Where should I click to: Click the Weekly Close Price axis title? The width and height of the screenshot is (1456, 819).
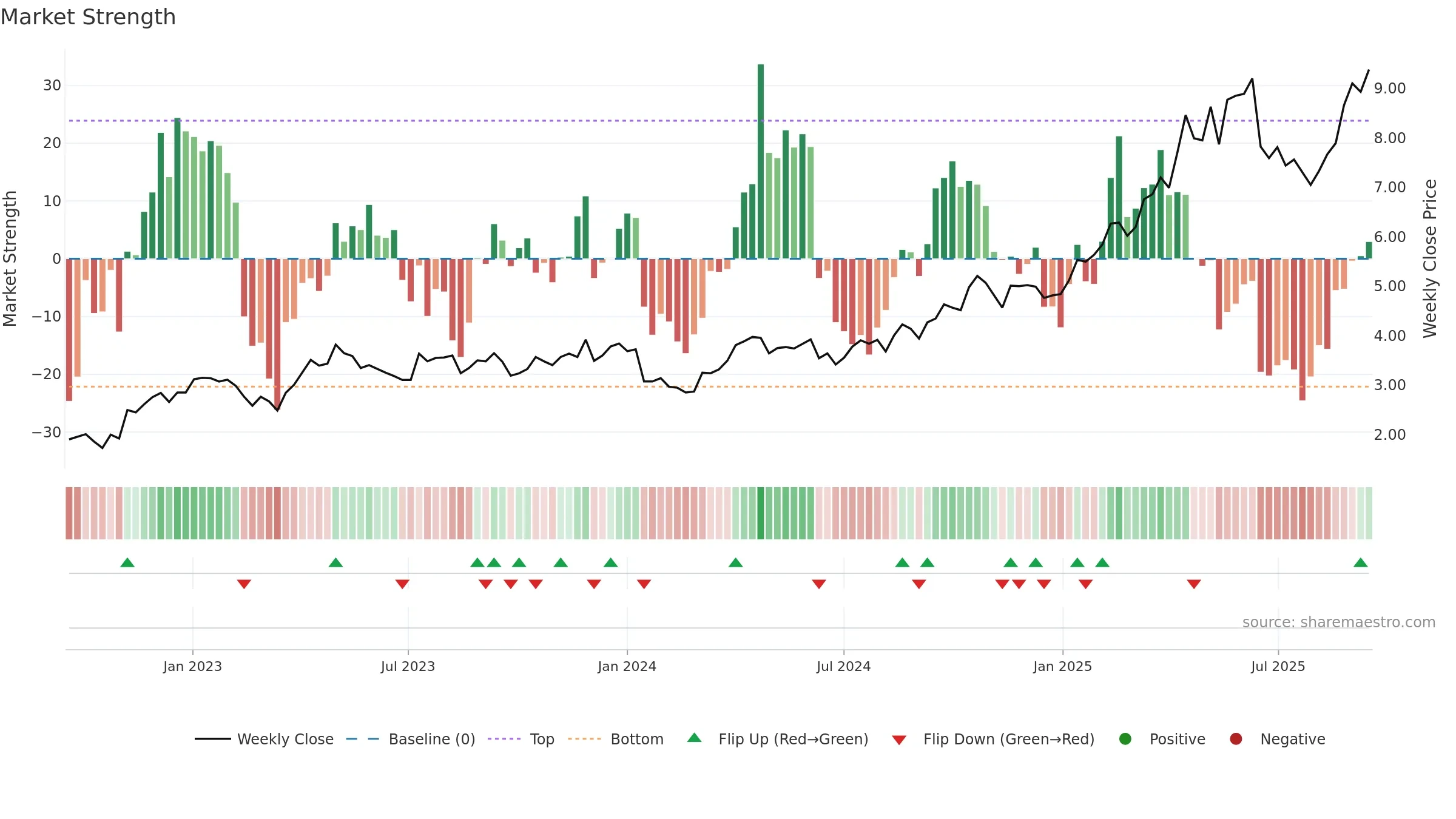[1430, 258]
